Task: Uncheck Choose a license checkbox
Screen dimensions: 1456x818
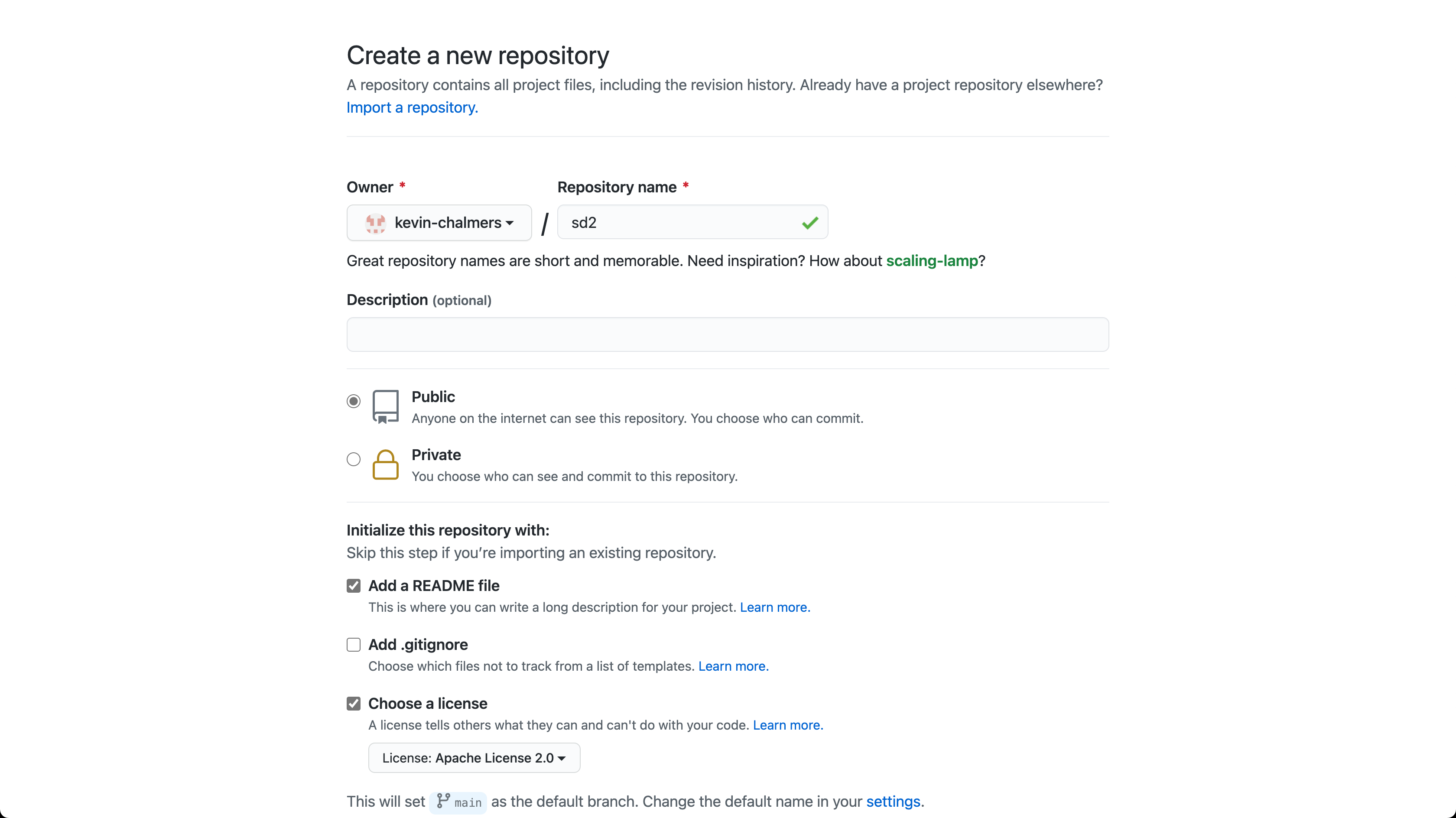Action: coord(353,703)
